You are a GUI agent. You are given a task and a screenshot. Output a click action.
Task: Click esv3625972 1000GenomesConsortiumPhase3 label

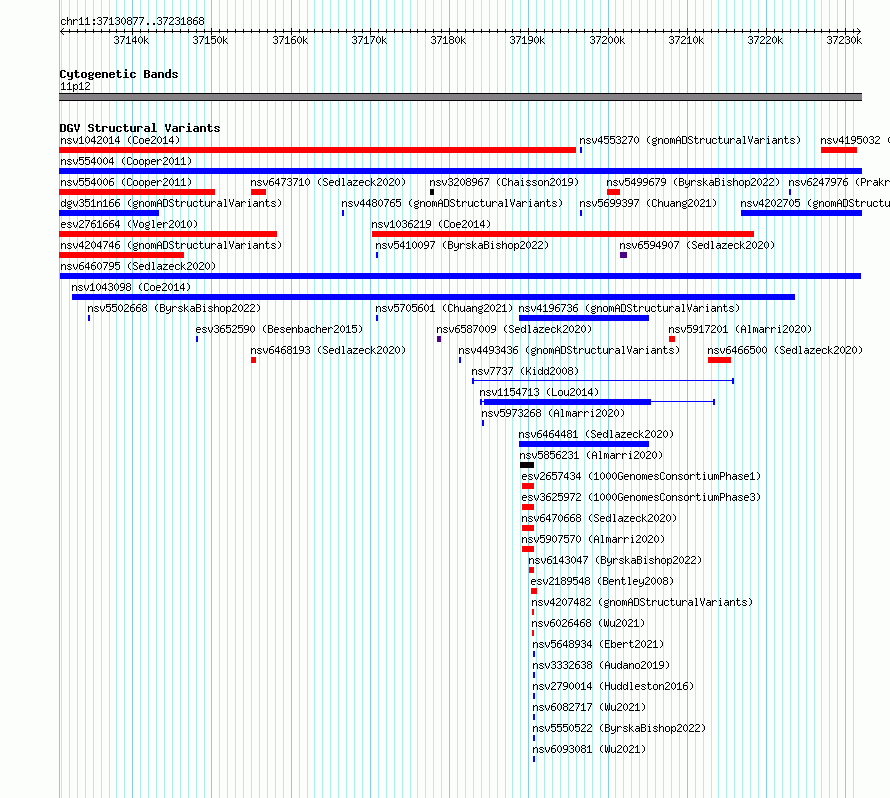(x=641, y=497)
